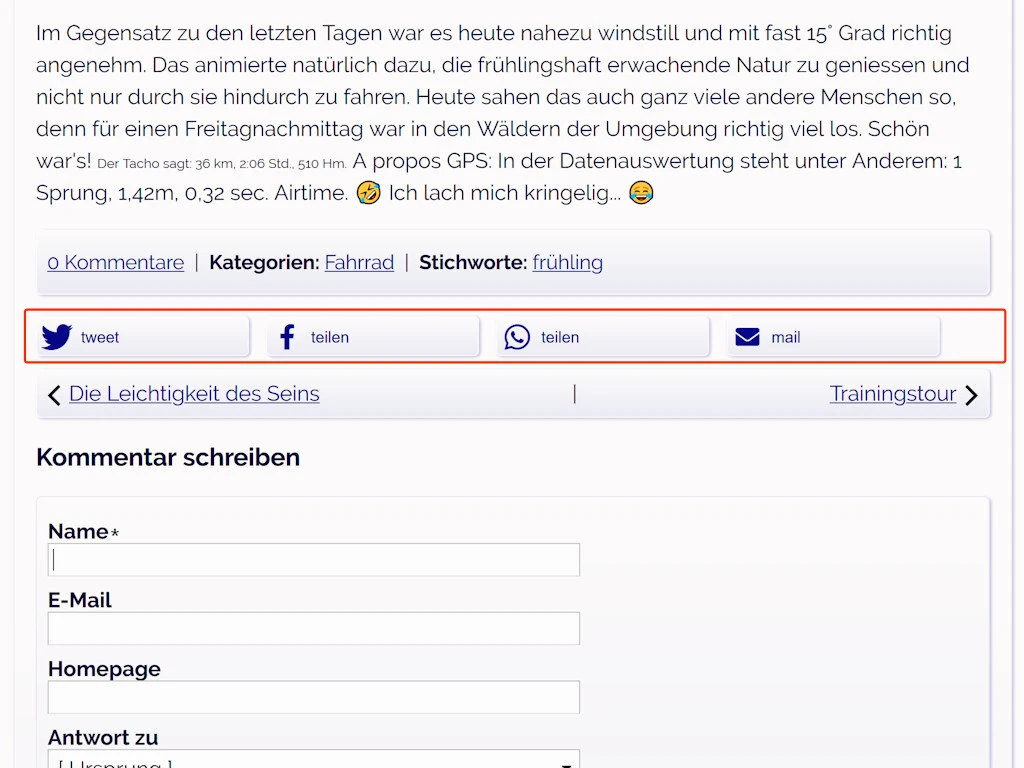Focus the Name input field
The height and width of the screenshot is (768, 1024).
pyautogui.click(x=313, y=560)
